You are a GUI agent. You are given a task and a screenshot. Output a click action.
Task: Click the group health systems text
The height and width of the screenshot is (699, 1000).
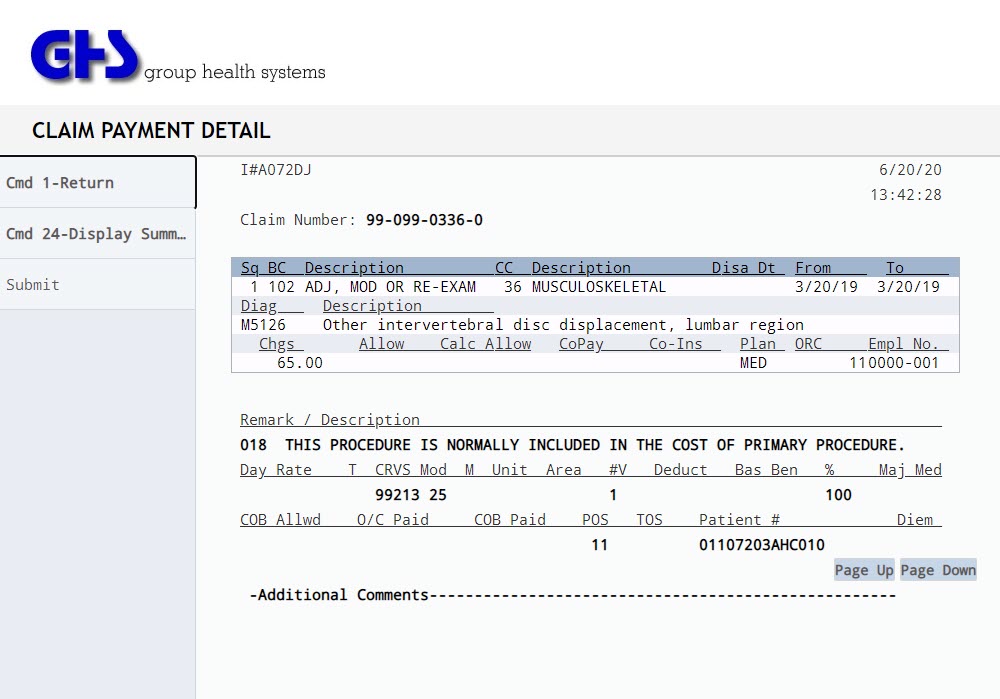(235, 72)
